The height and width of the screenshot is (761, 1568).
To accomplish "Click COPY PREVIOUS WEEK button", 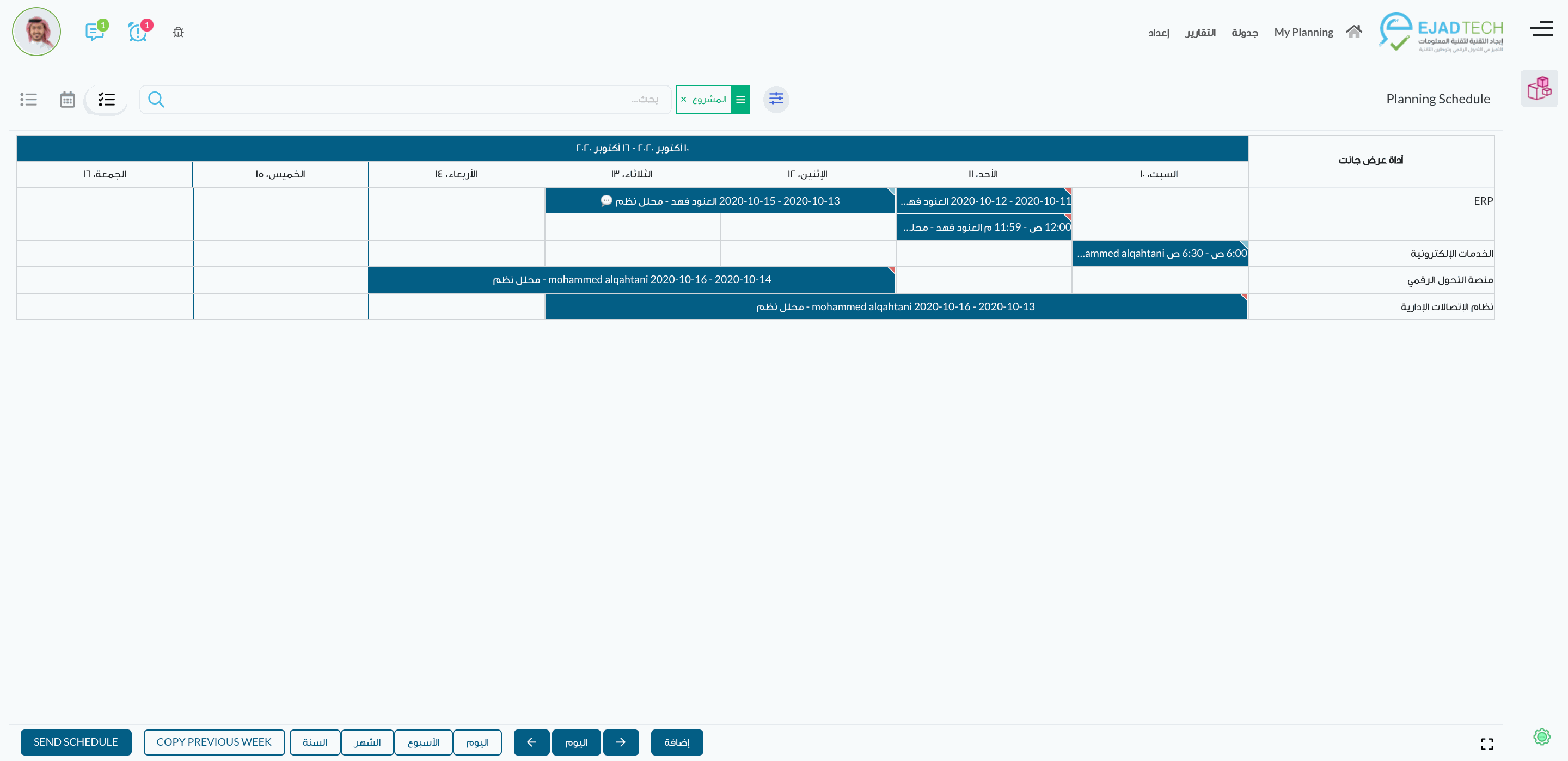I will coord(213,742).
